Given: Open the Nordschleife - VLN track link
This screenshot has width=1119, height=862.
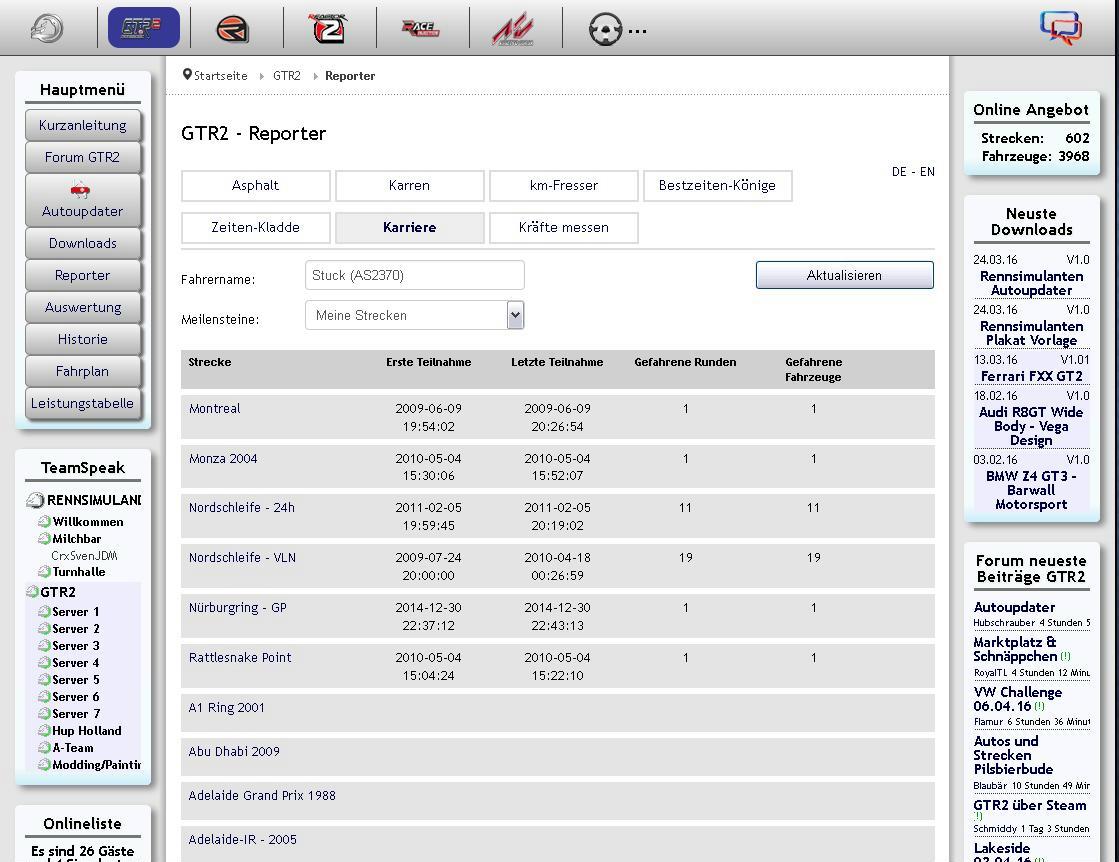Looking at the screenshot, I should pos(242,557).
